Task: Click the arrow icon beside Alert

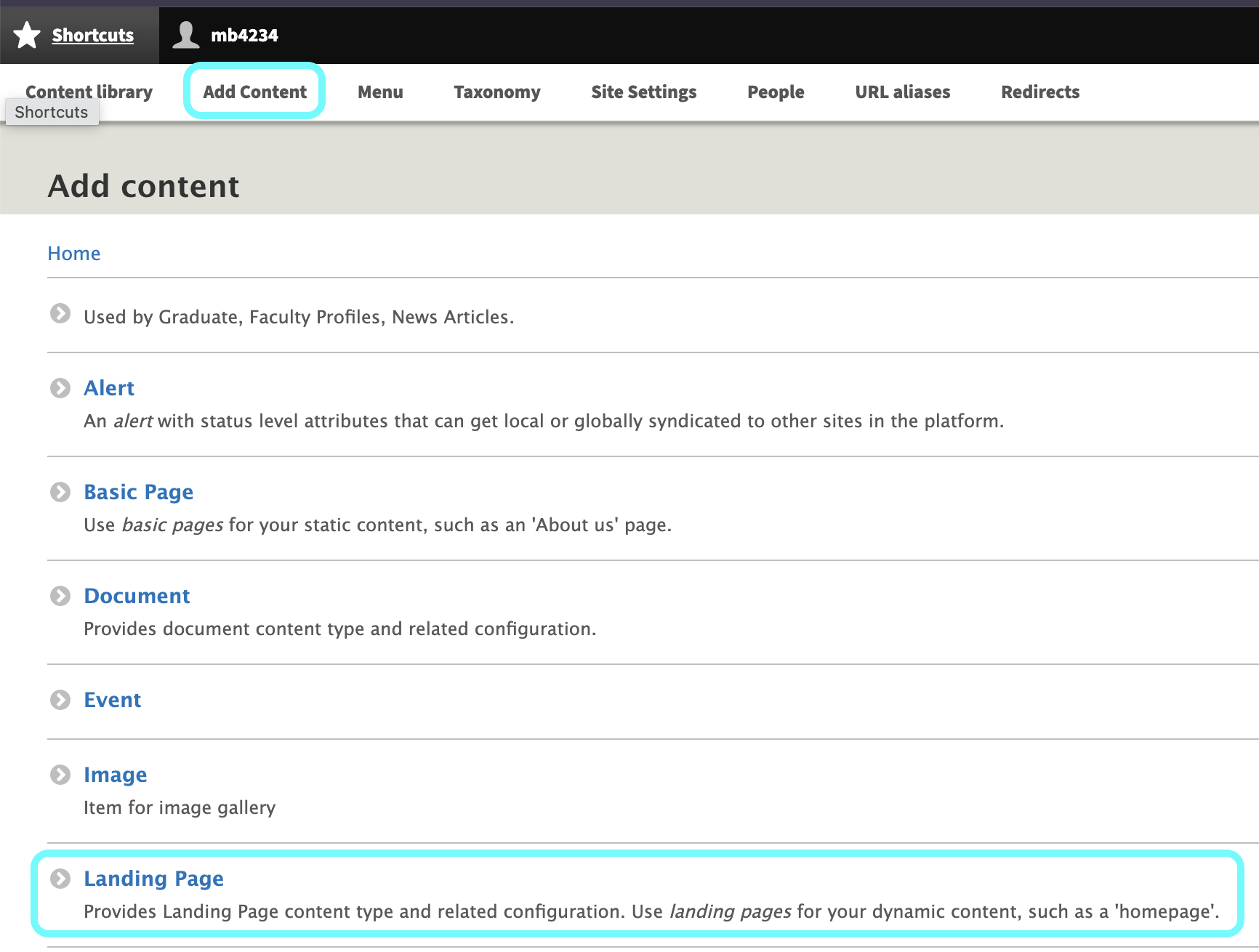Action: tap(60, 388)
